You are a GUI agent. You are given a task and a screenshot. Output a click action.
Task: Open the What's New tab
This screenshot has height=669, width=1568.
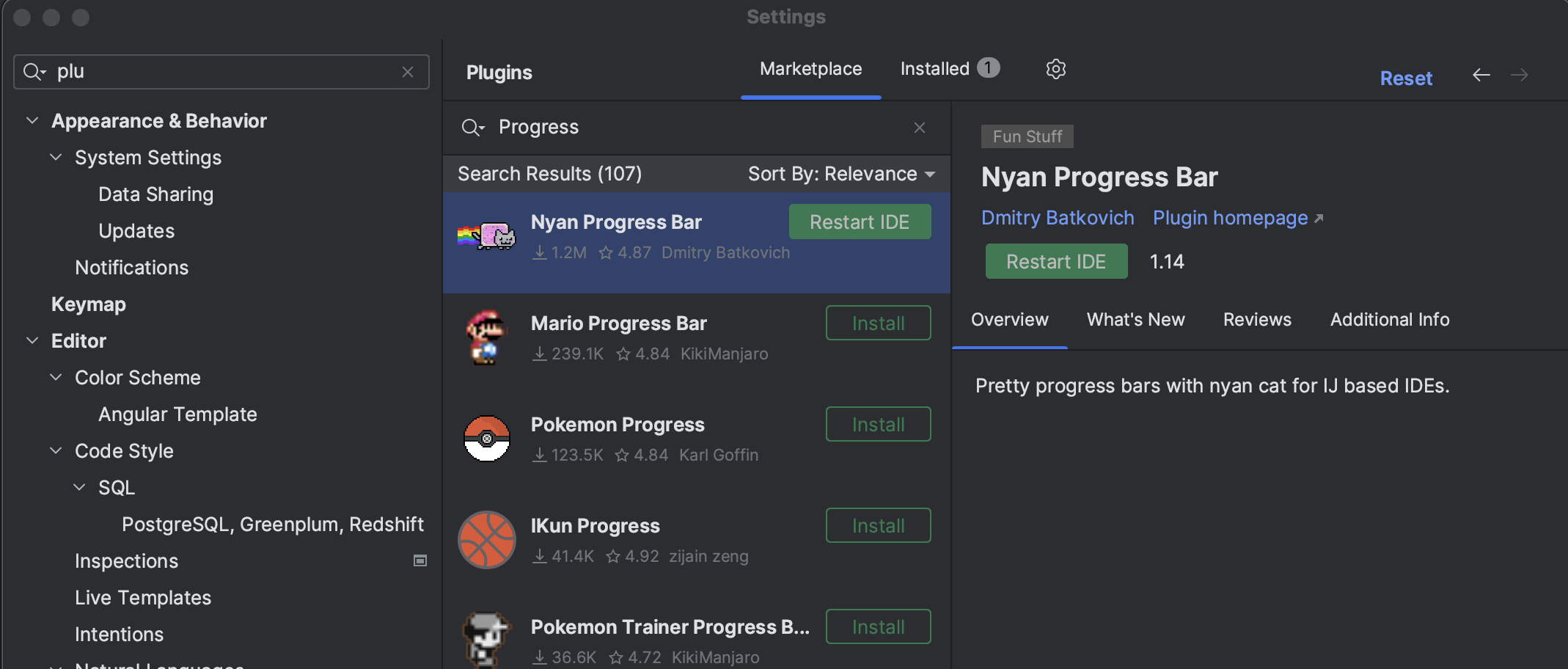pyautogui.click(x=1135, y=320)
